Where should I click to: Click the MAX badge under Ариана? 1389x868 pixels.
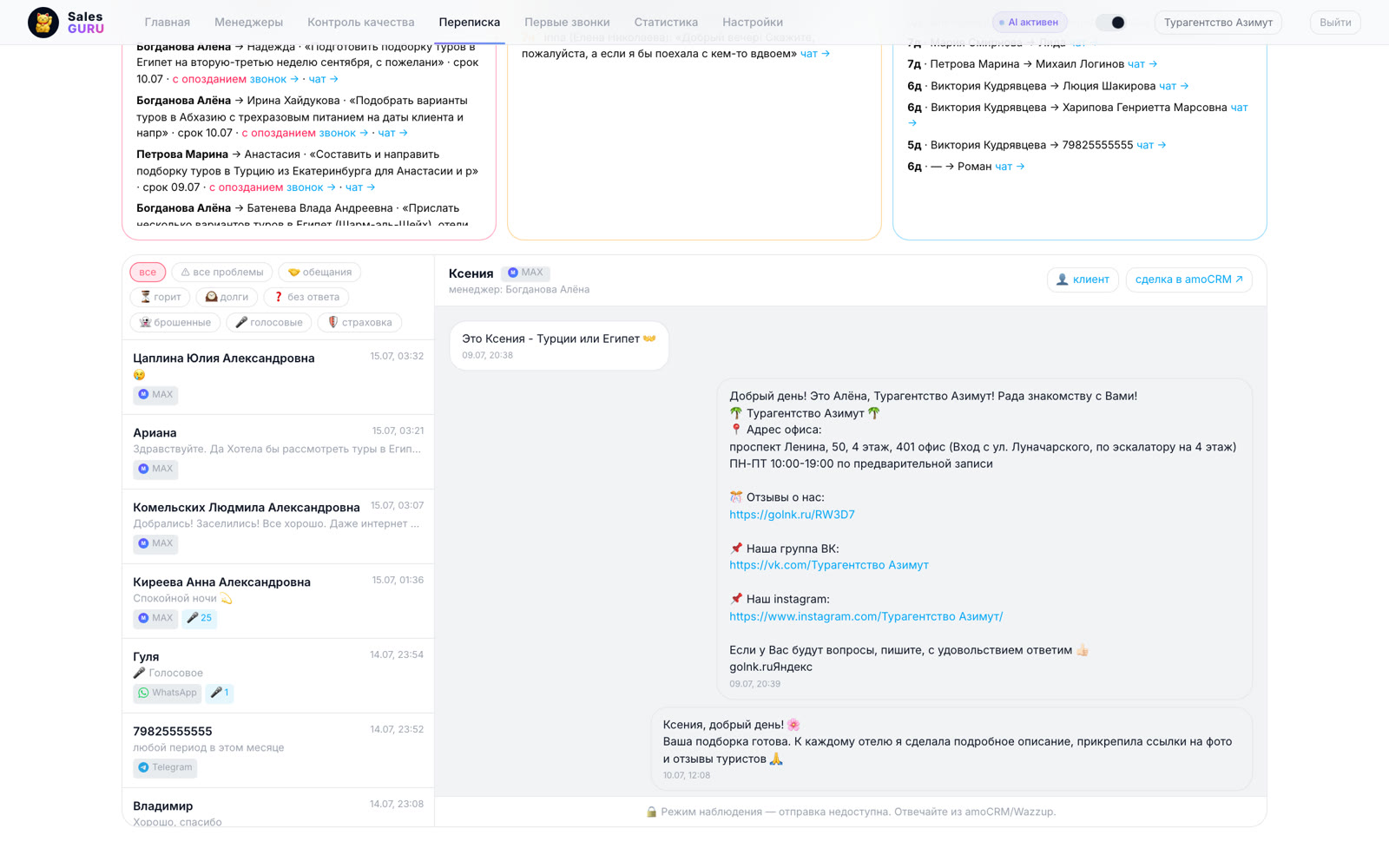pyautogui.click(x=155, y=469)
